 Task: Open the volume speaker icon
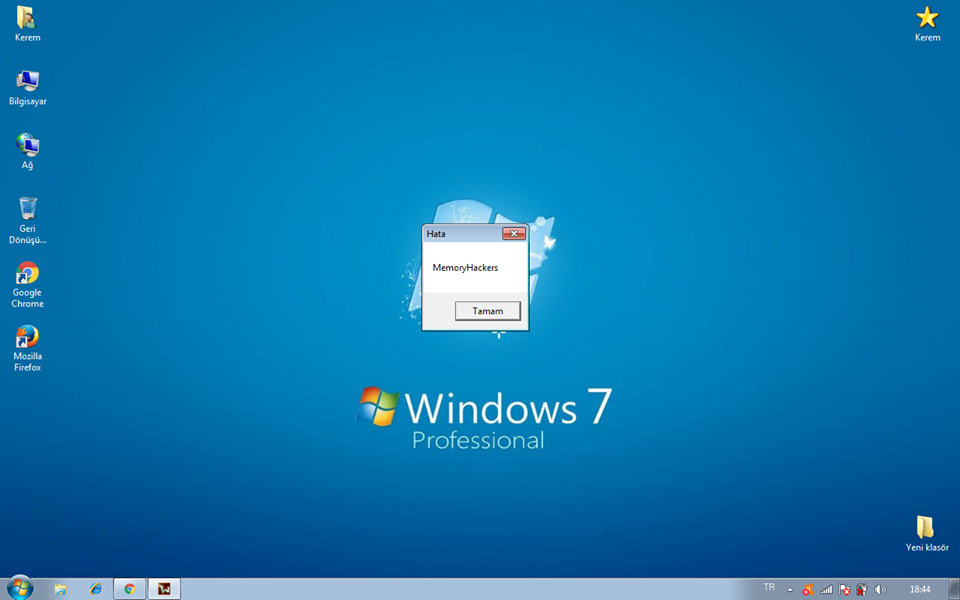pos(880,590)
